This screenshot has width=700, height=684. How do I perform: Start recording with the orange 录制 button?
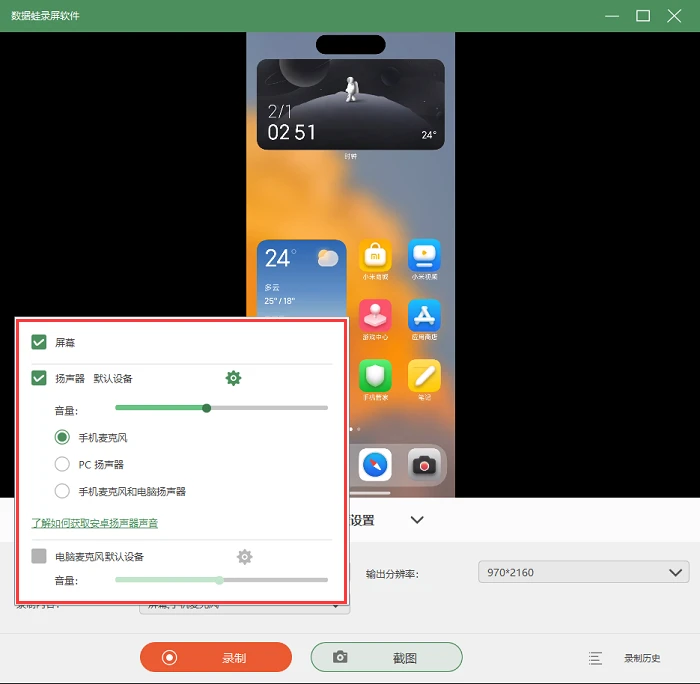point(216,657)
